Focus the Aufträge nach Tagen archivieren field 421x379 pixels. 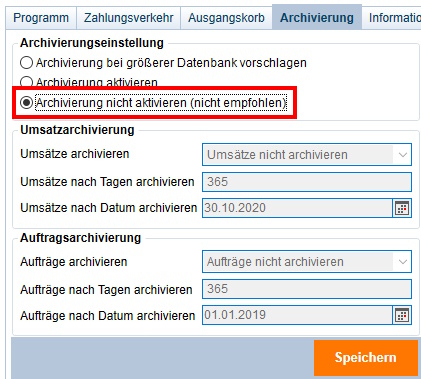coord(307,289)
